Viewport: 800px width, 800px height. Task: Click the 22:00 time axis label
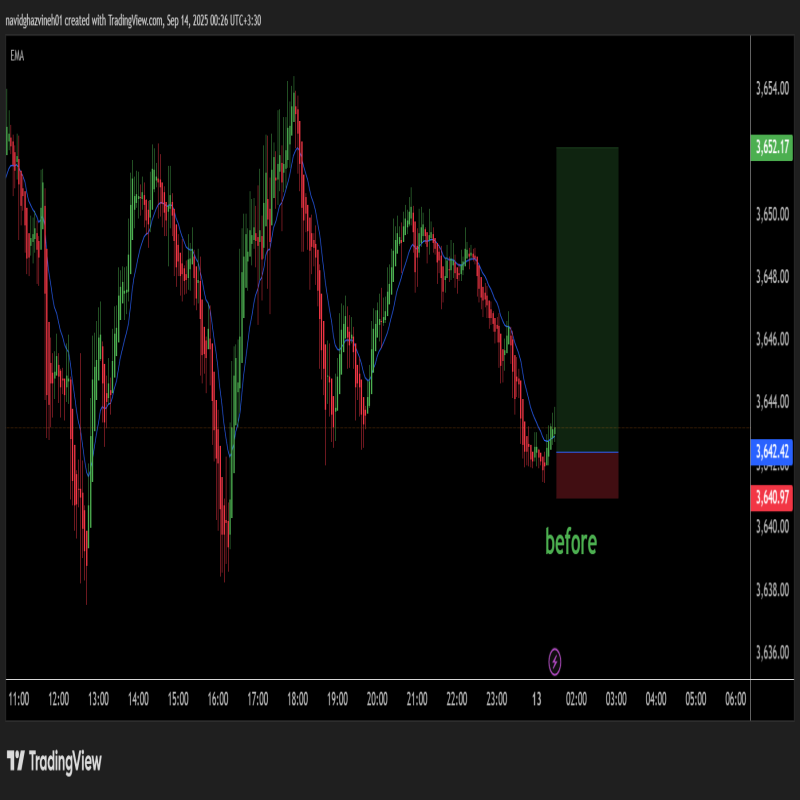coord(457,699)
